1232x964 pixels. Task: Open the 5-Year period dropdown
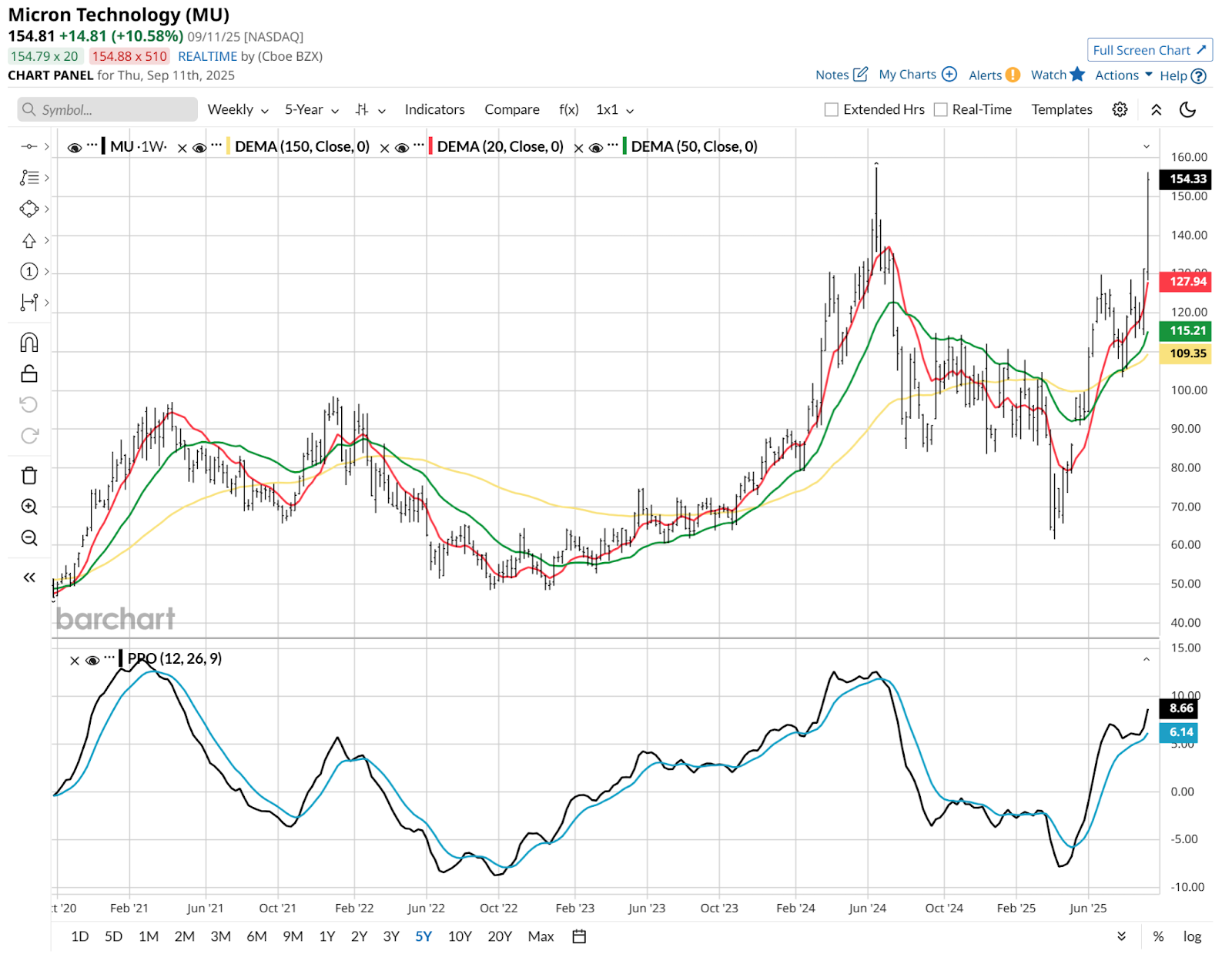[x=312, y=109]
